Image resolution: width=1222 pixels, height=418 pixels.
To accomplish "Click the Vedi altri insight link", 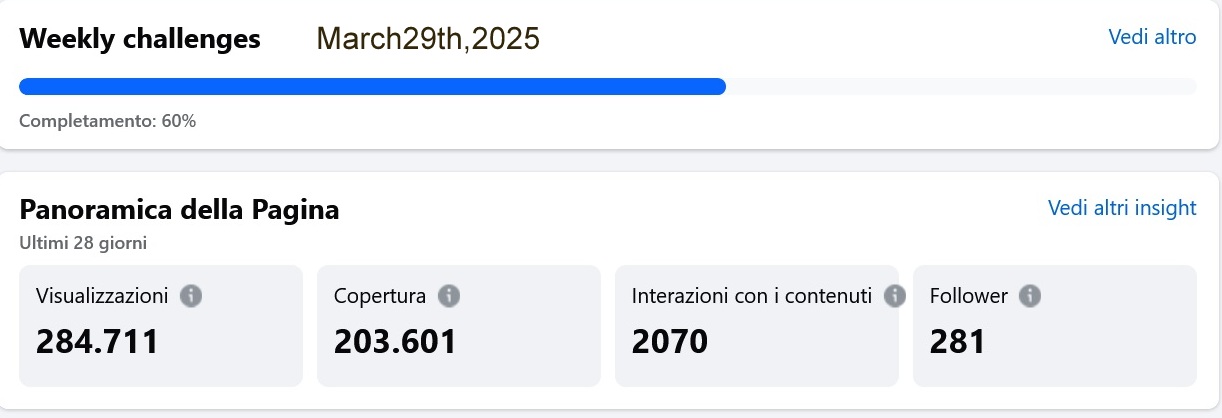I will pos(1121,208).
